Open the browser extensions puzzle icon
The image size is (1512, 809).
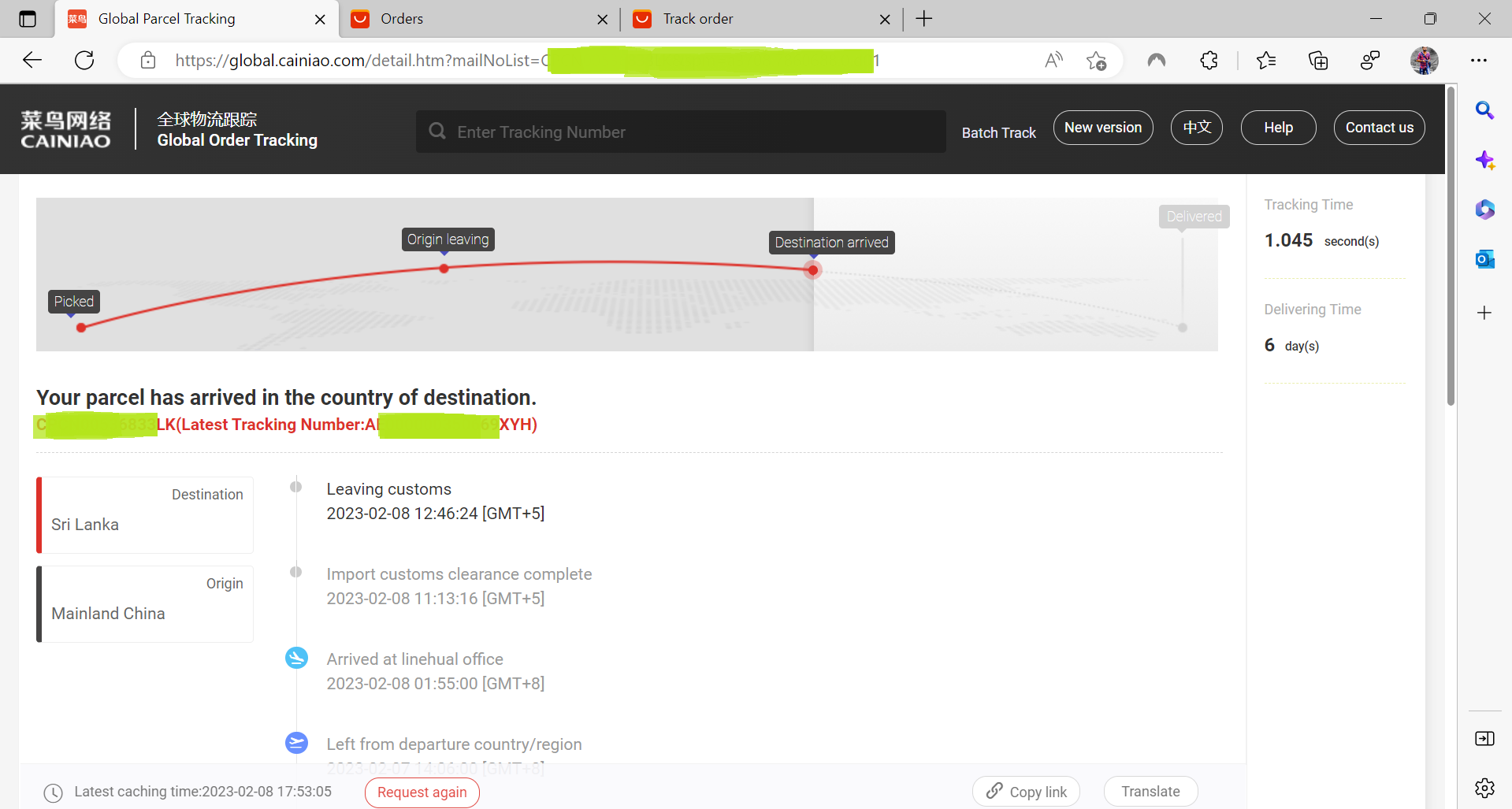[x=1209, y=60]
